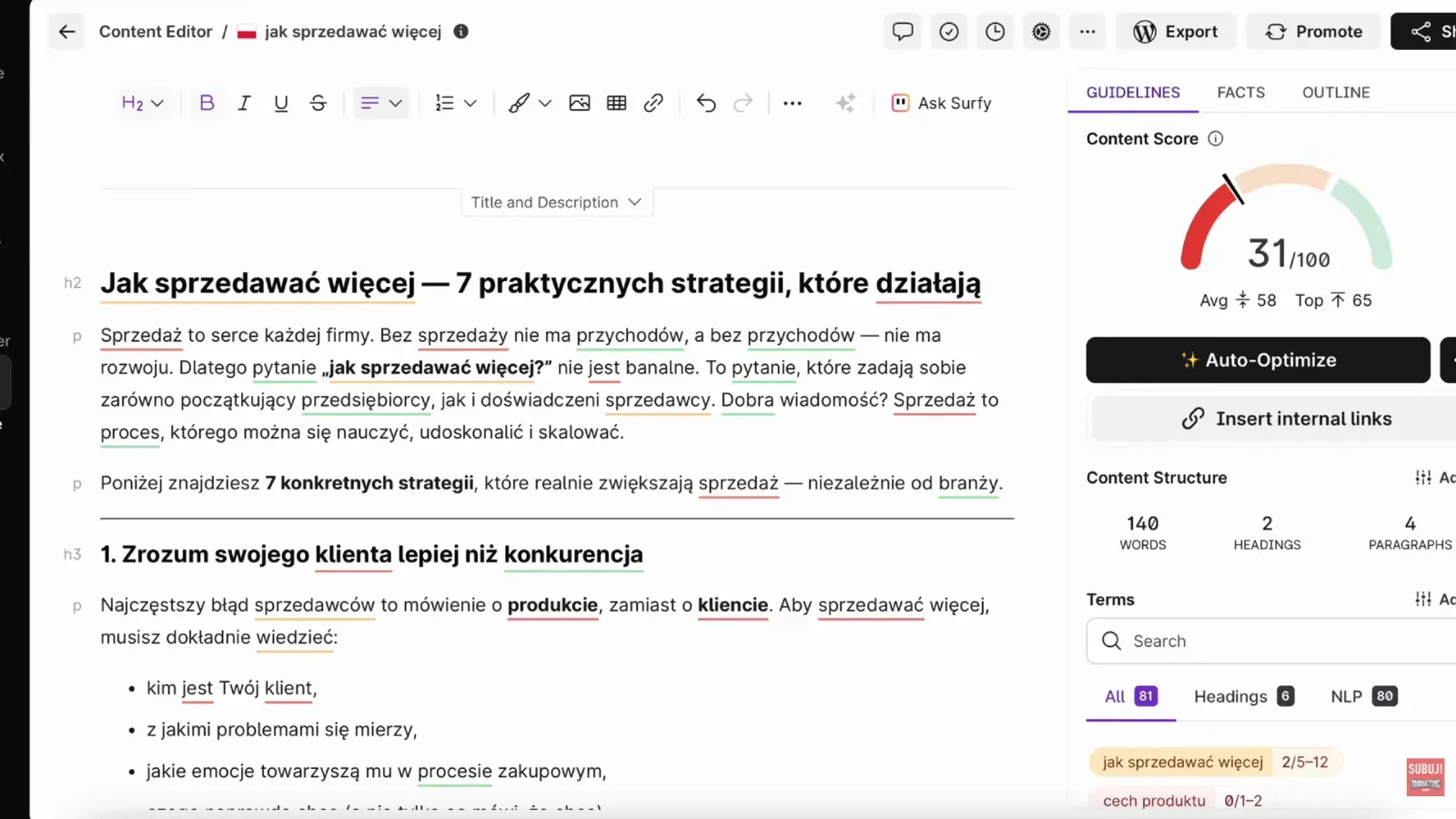Click the Export to WordPress button
The image size is (1456, 819).
1176,32
